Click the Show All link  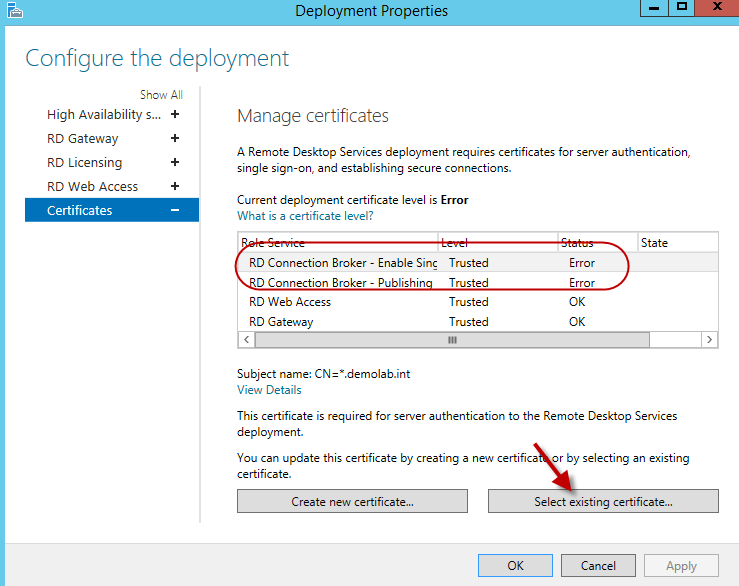[x=161, y=95]
